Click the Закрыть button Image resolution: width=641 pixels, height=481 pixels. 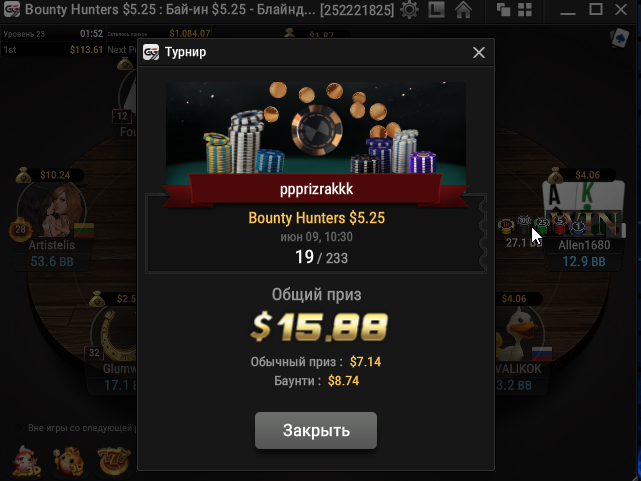[316, 430]
